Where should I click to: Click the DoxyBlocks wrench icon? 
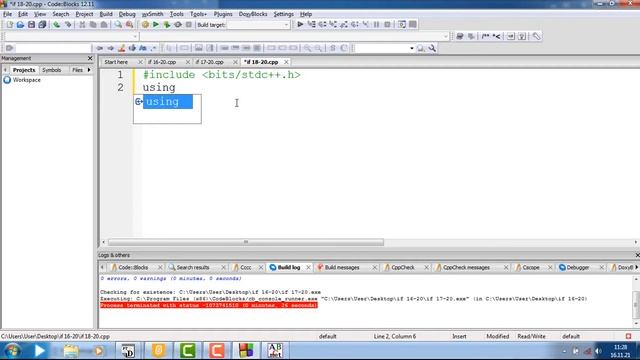pyautogui.click(x=536, y=36)
